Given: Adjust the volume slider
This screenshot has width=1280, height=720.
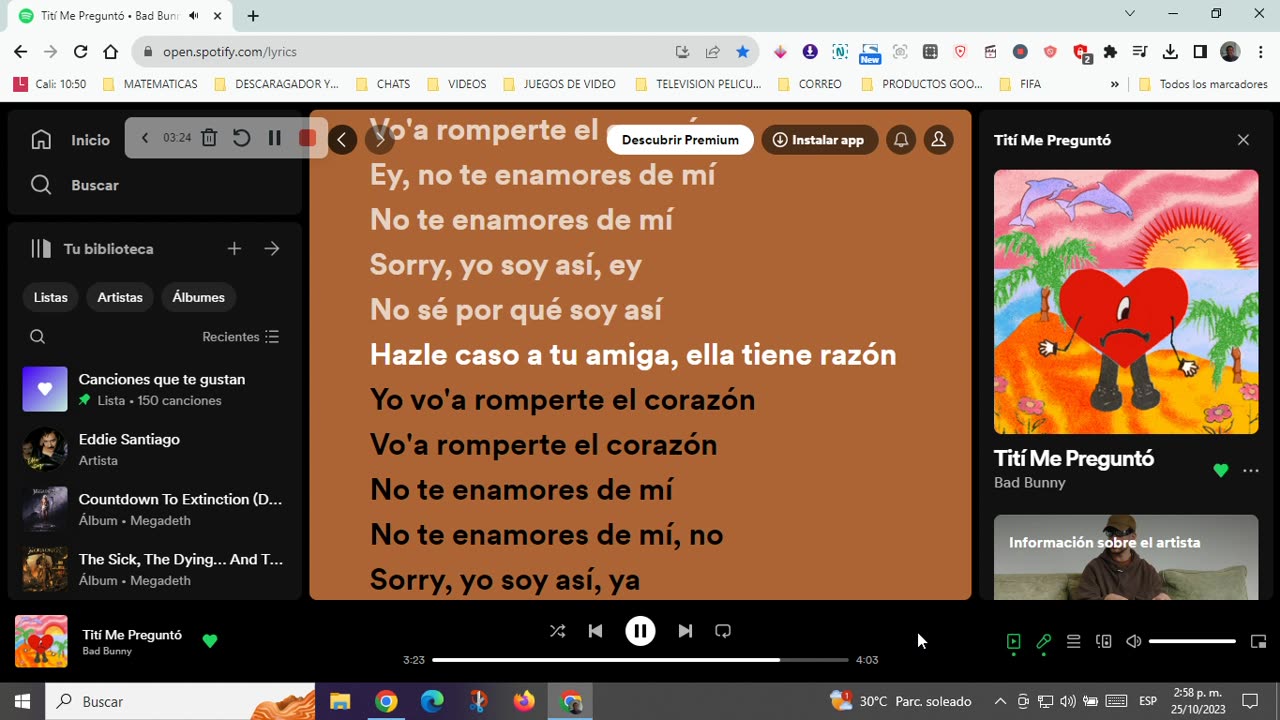Looking at the screenshot, I should (x=1192, y=642).
